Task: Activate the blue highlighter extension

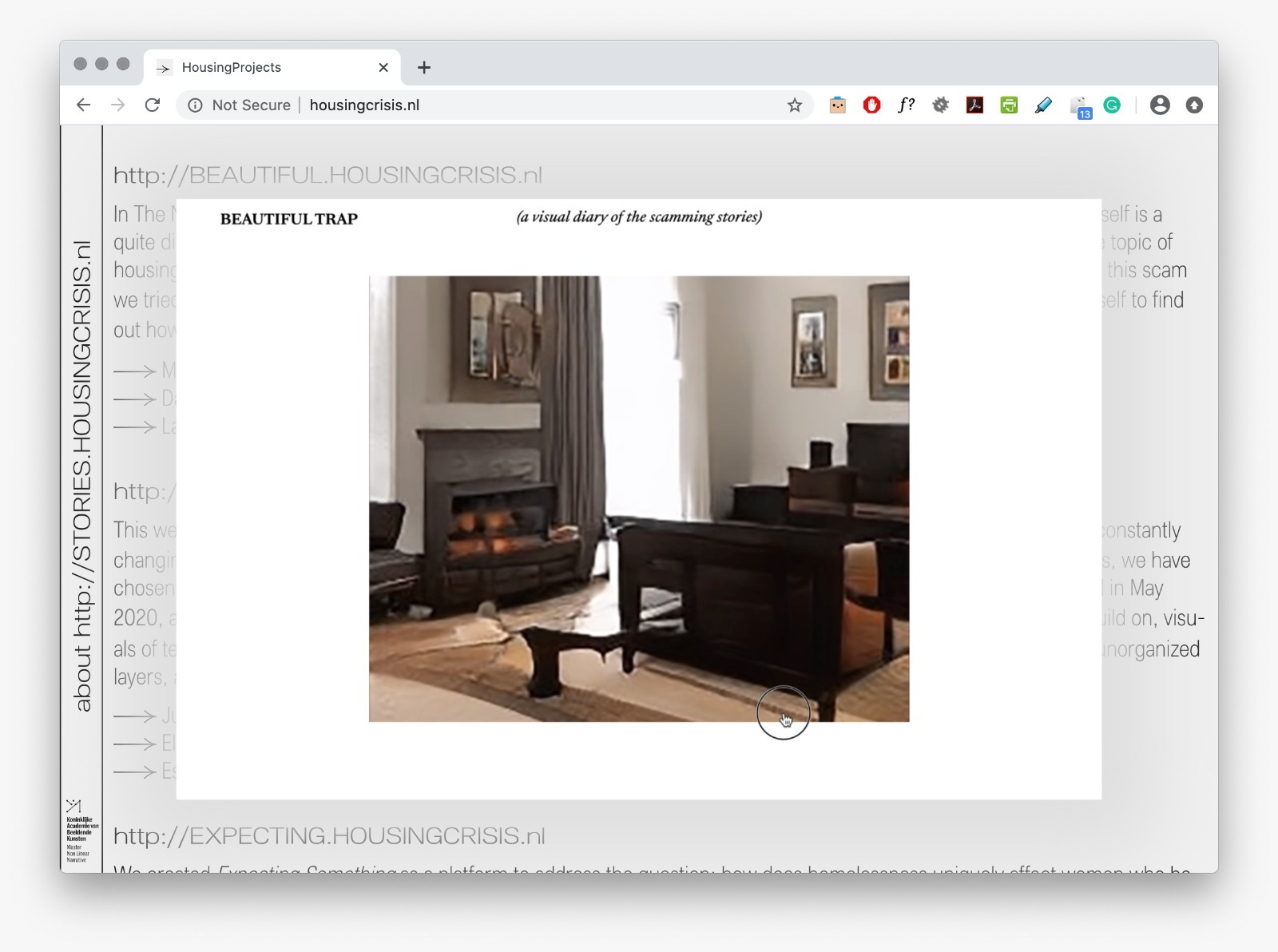Action: click(1043, 105)
